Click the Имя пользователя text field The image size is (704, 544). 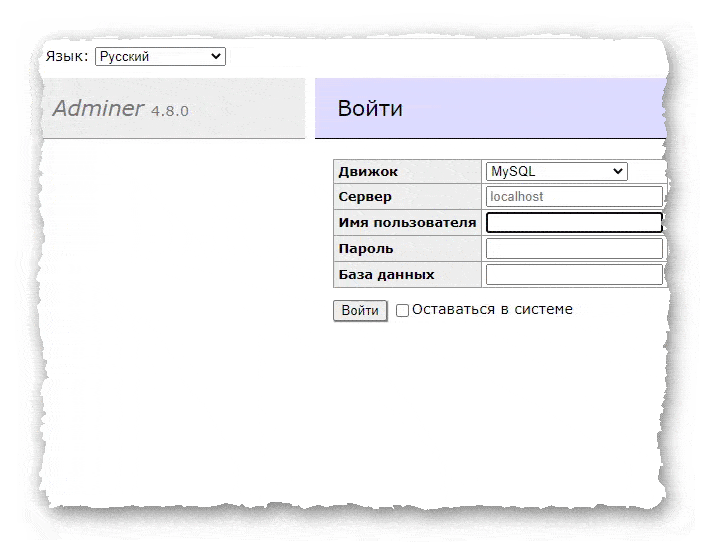tap(574, 223)
